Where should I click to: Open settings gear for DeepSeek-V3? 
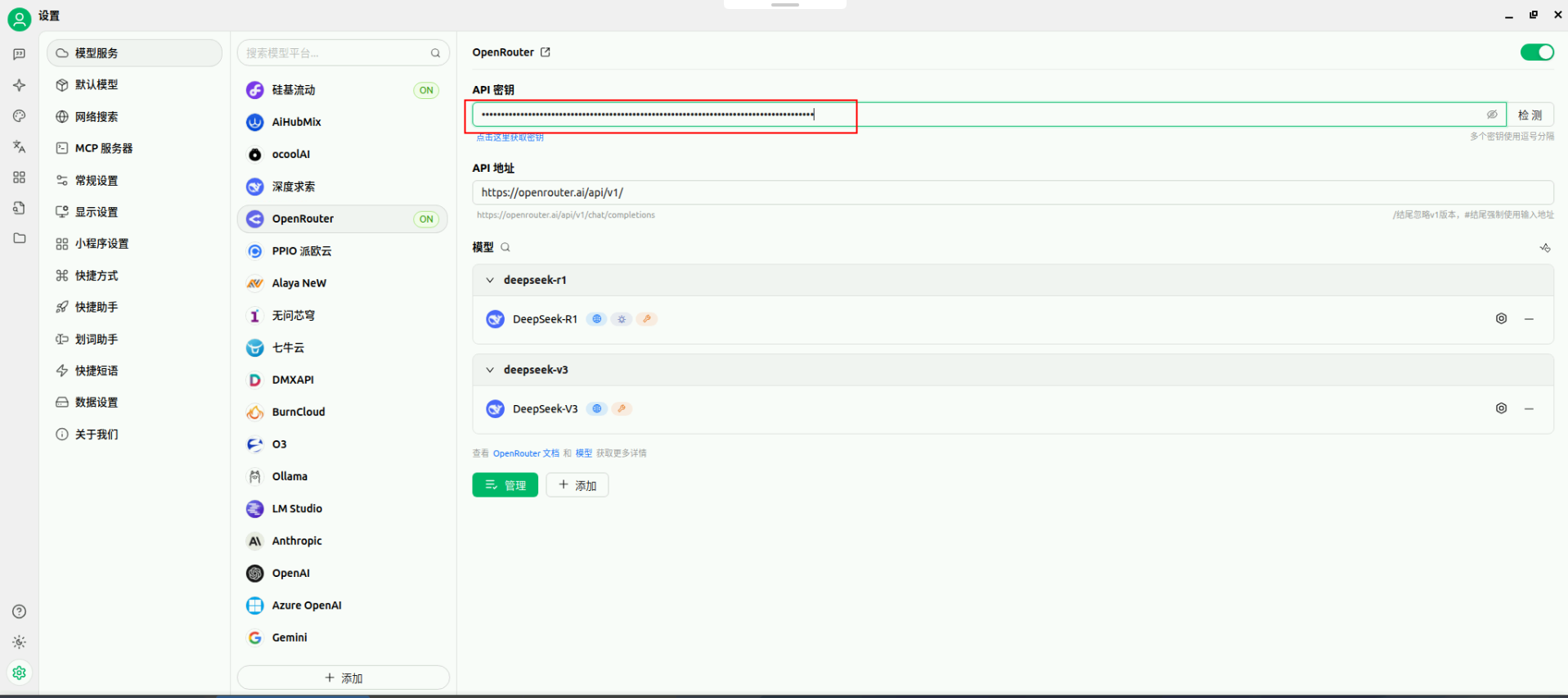(x=1501, y=408)
